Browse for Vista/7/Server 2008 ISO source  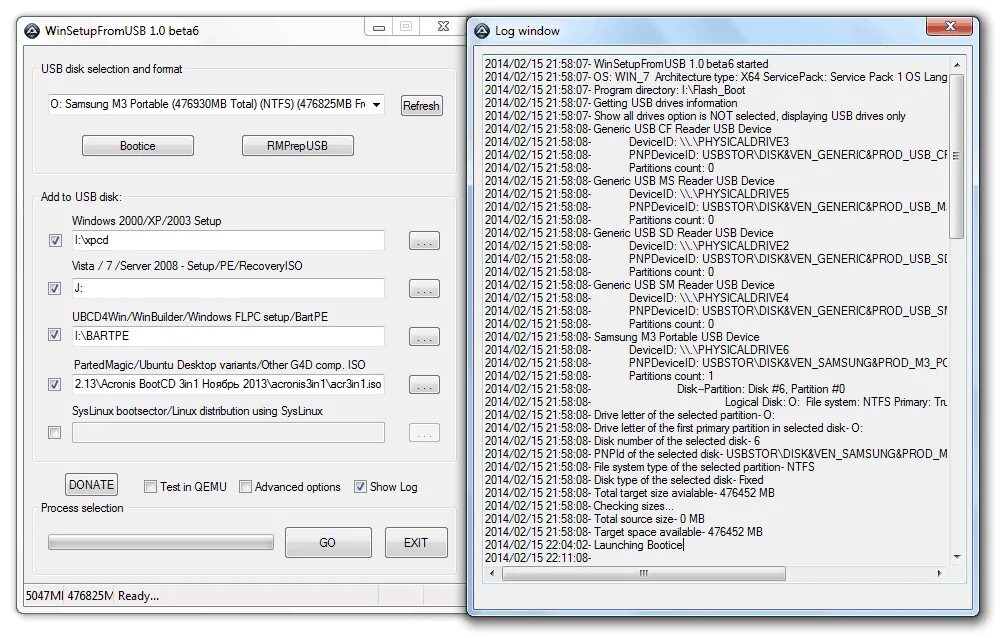(x=424, y=289)
